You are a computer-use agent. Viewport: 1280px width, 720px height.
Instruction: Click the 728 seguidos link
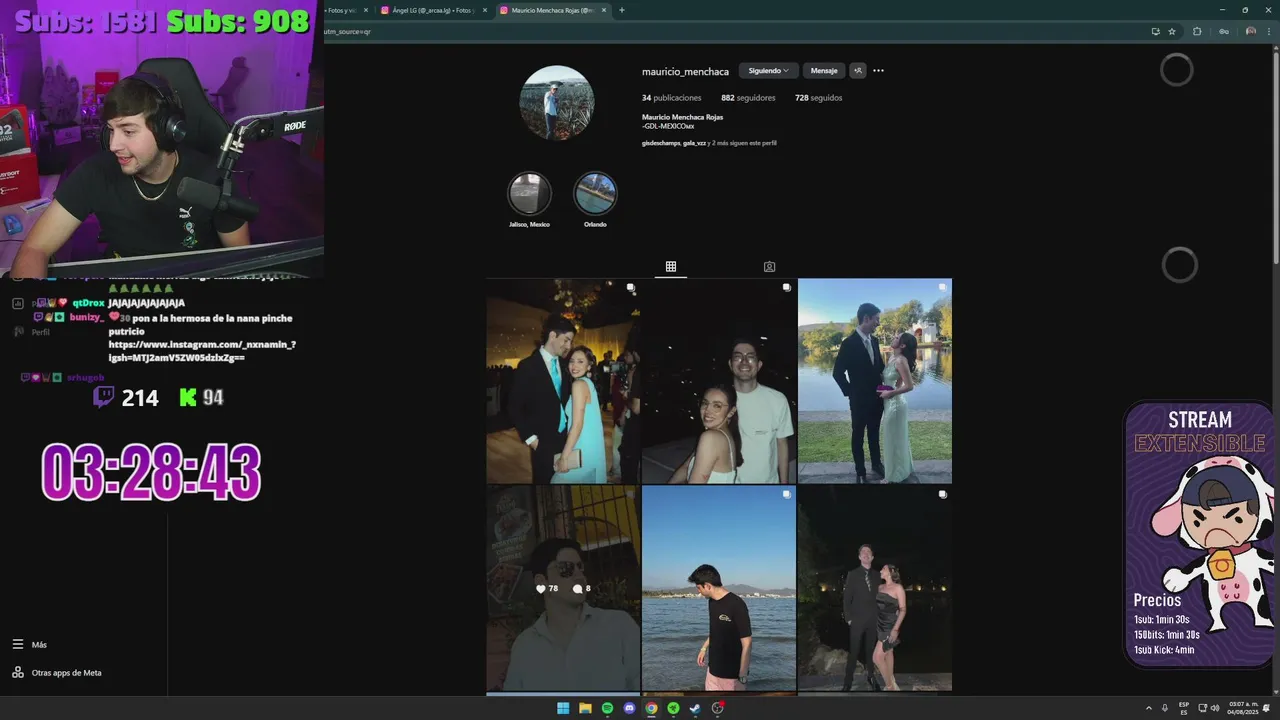coord(818,98)
